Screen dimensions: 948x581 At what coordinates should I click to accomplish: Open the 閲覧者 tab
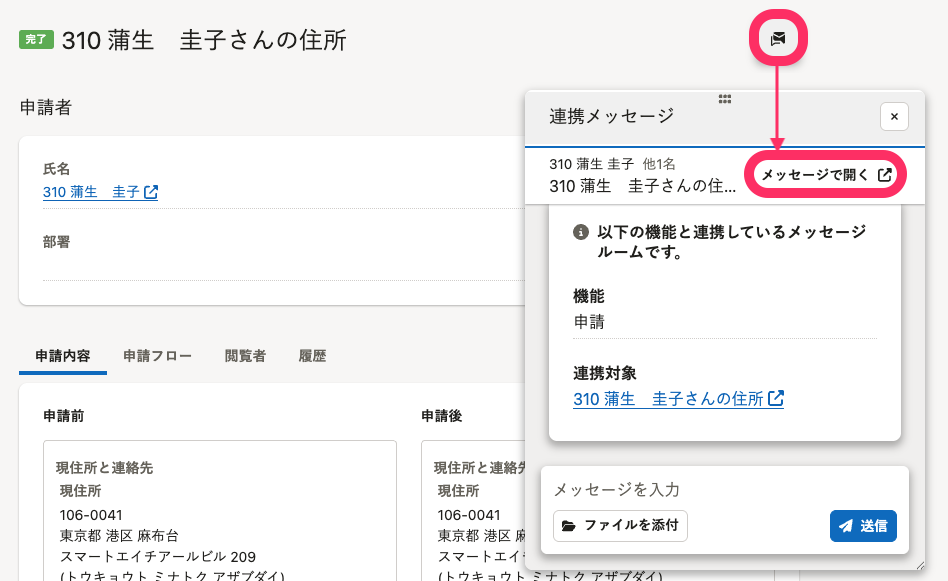245,356
